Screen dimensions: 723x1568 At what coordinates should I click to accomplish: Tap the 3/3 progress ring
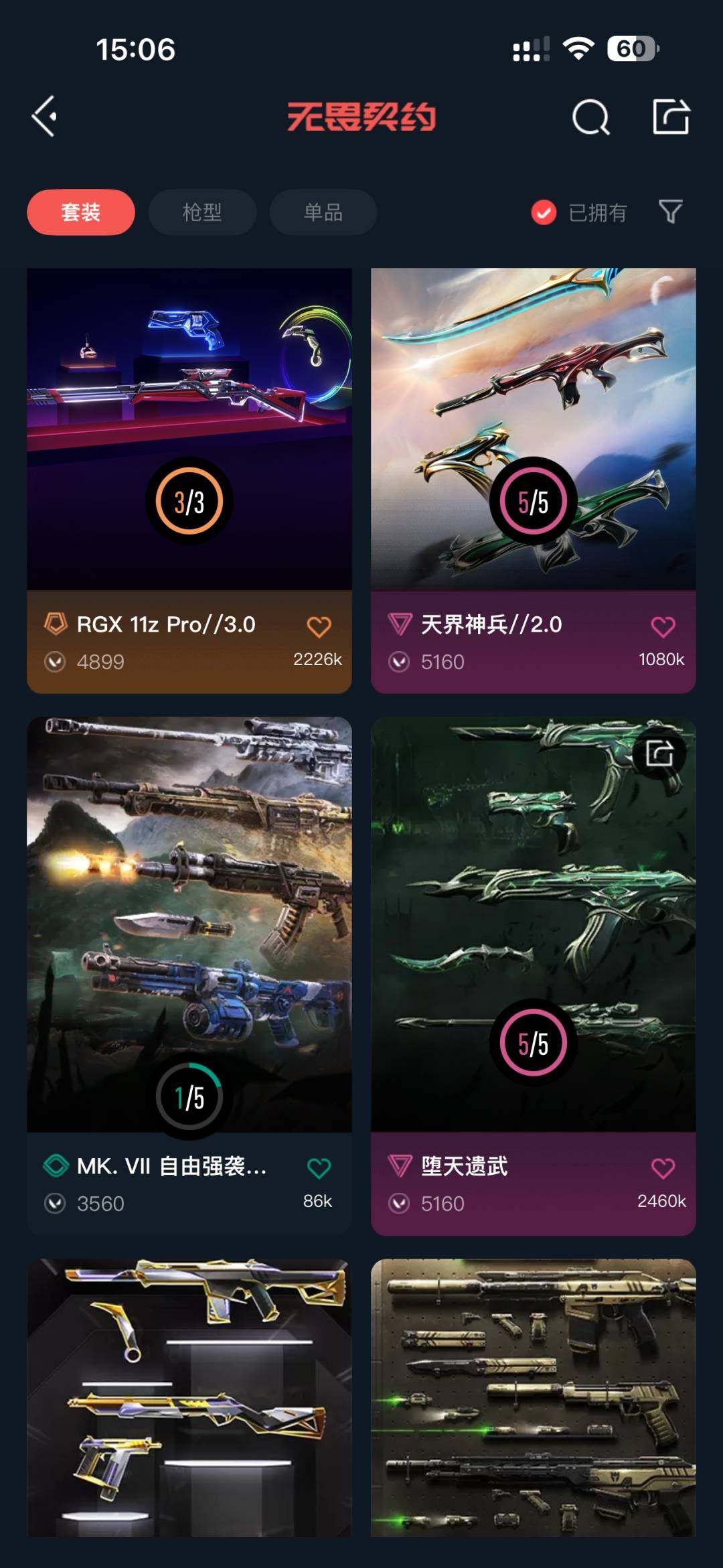pyautogui.click(x=189, y=501)
